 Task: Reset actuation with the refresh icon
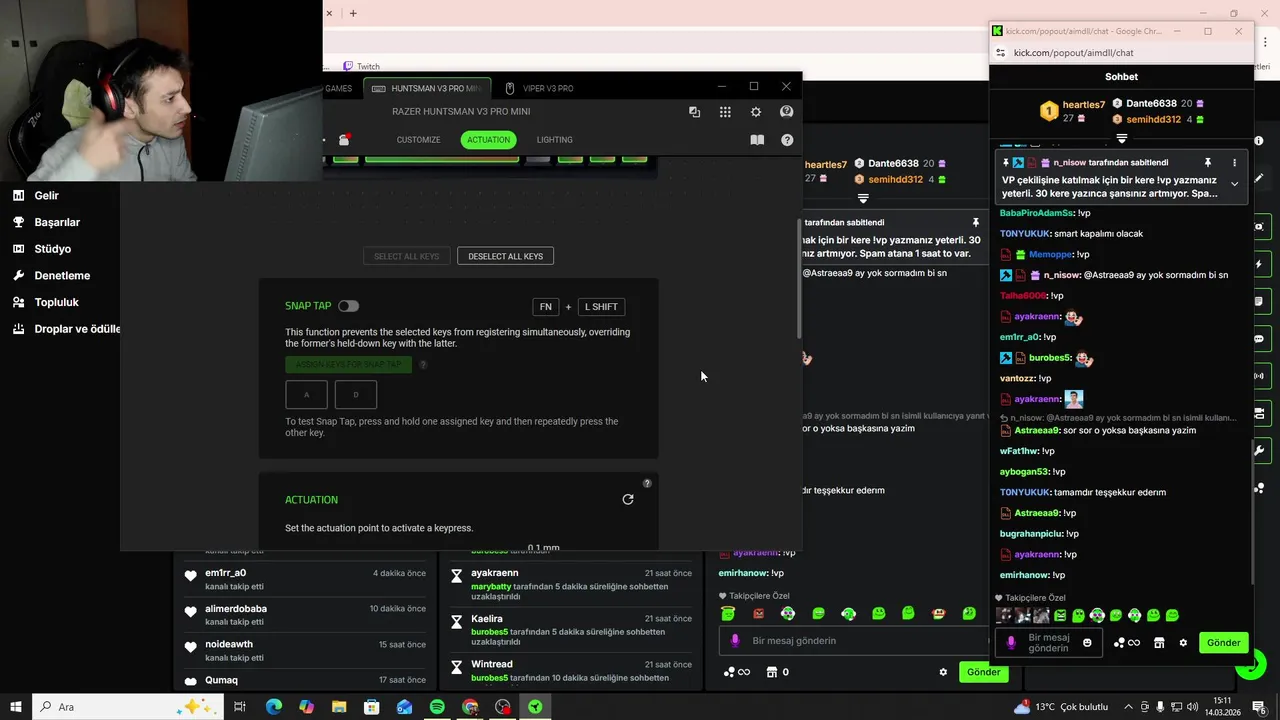(628, 499)
